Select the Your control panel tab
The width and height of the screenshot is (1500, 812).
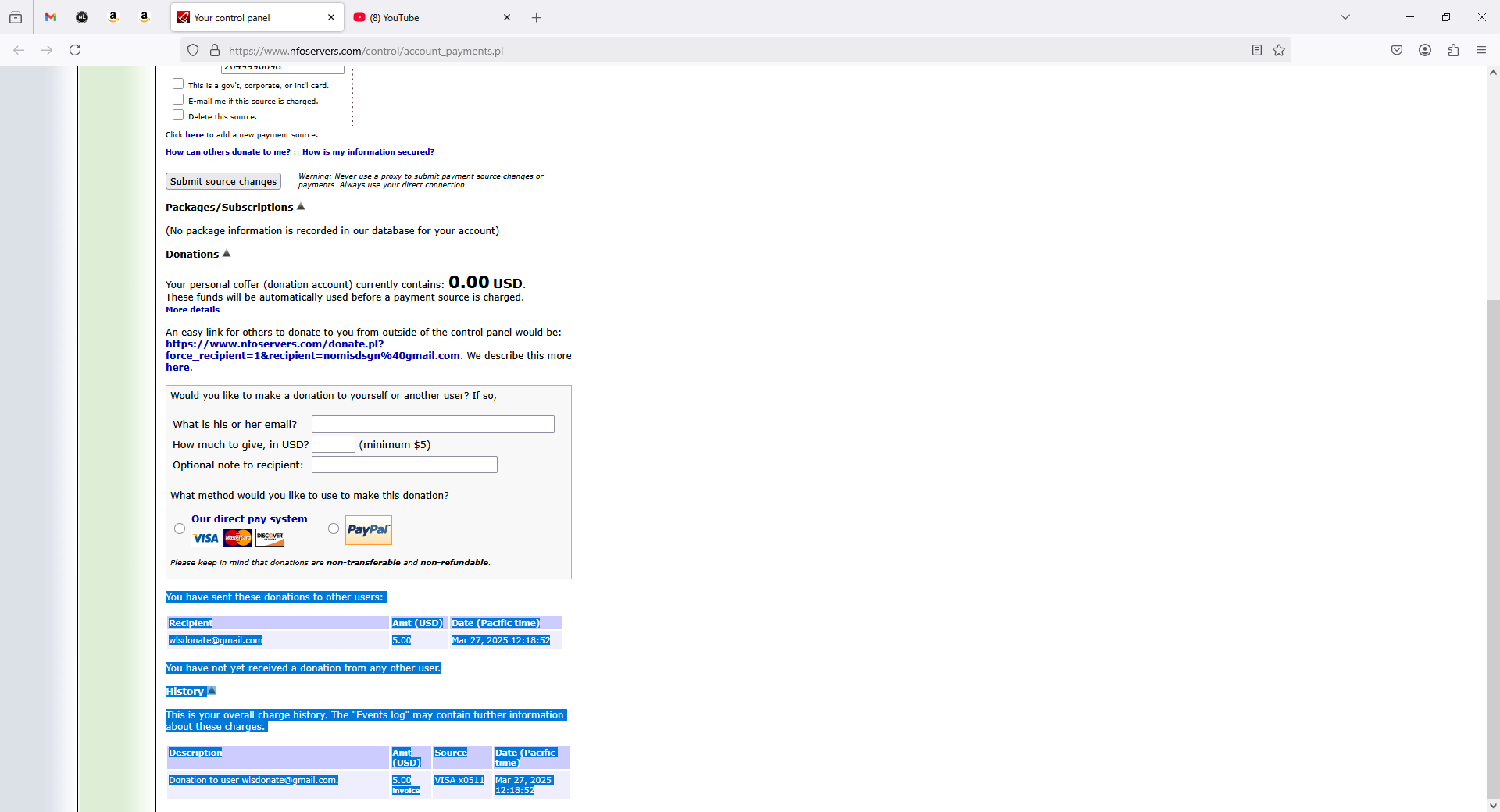pos(250,17)
